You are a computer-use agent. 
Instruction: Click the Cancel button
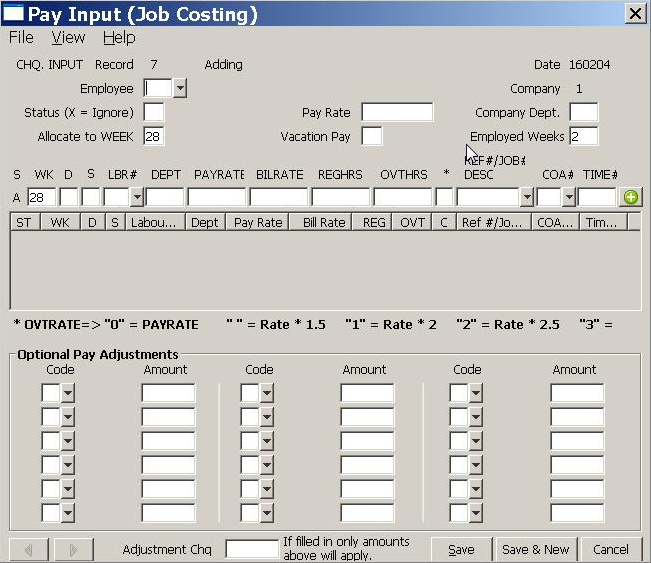click(x=611, y=550)
